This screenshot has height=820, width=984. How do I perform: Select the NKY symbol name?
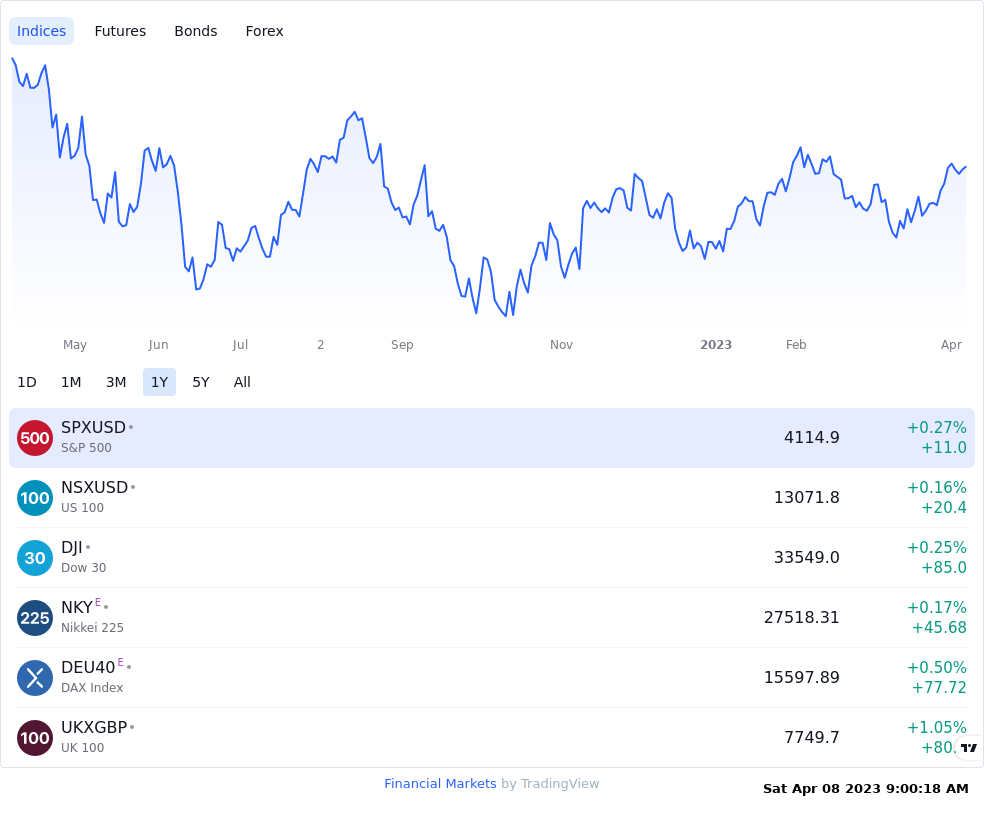point(77,607)
